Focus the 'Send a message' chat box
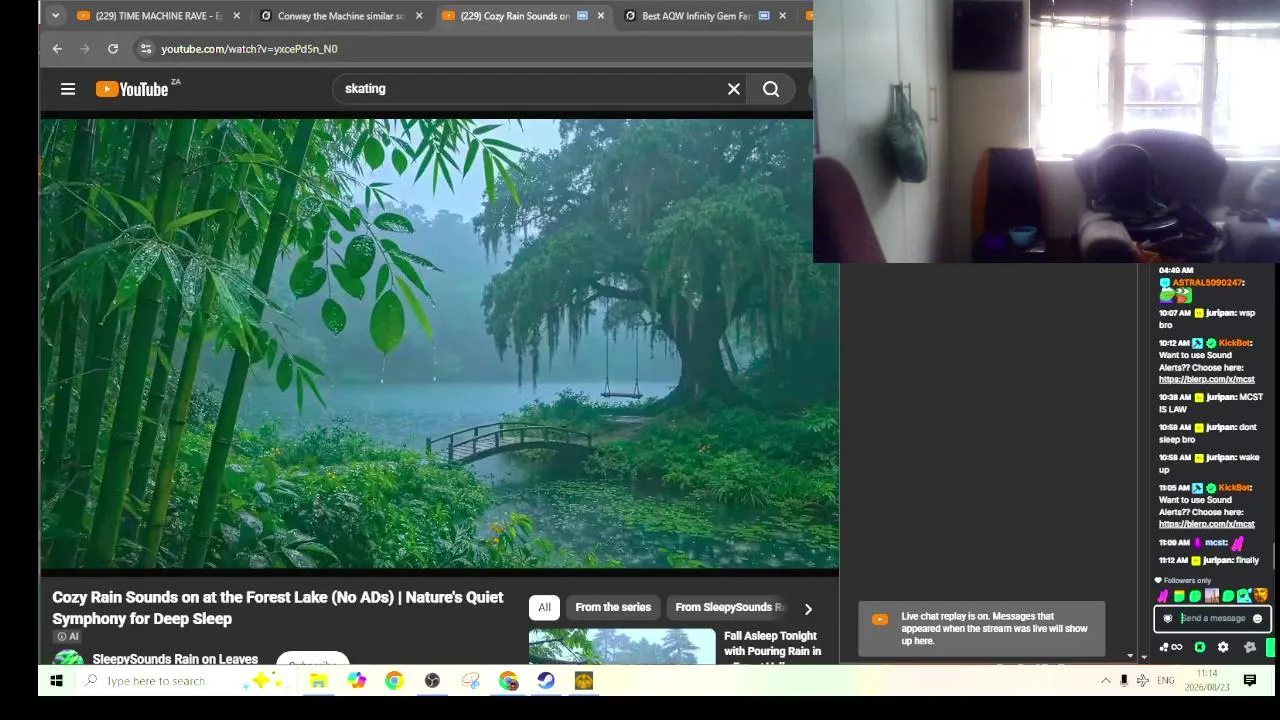The height and width of the screenshot is (720, 1280). 1212,619
